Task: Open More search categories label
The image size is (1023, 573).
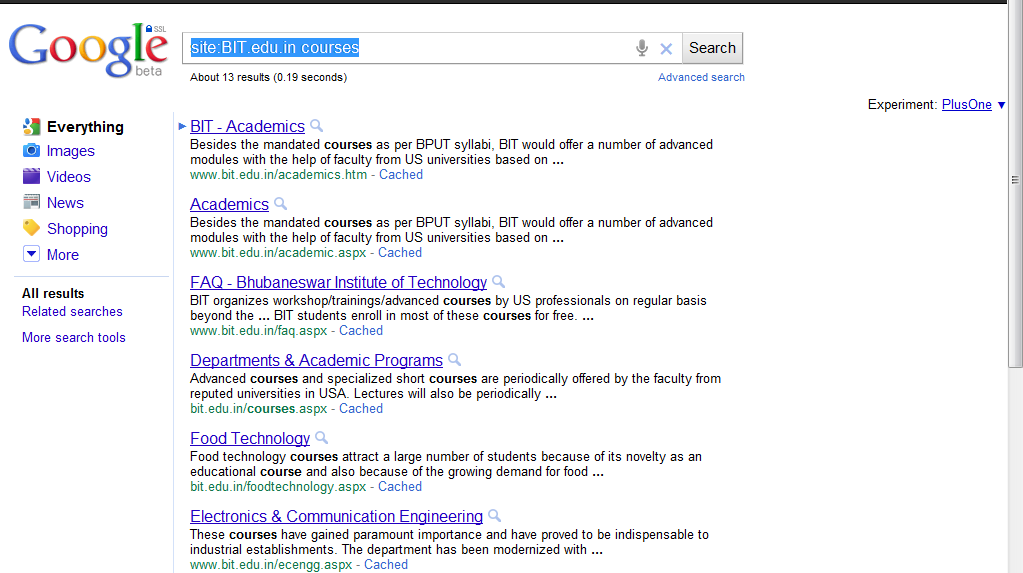Action: tap(63, 255)
